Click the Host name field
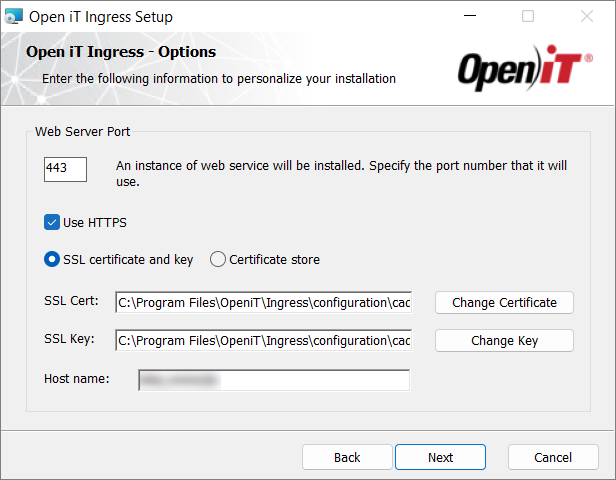Viewport: 616px width, 480px height. 274,380
